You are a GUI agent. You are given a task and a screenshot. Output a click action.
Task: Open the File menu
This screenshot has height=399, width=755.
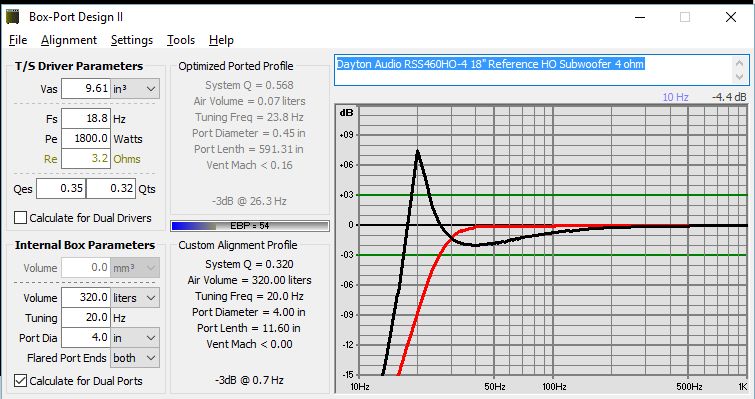18,40
